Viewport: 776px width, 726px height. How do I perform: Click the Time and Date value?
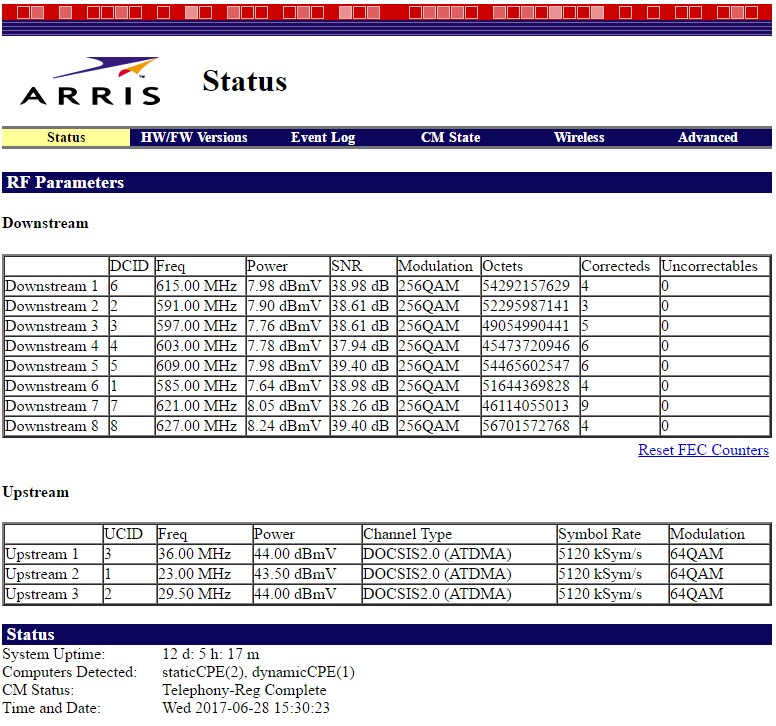coord(246,708)
